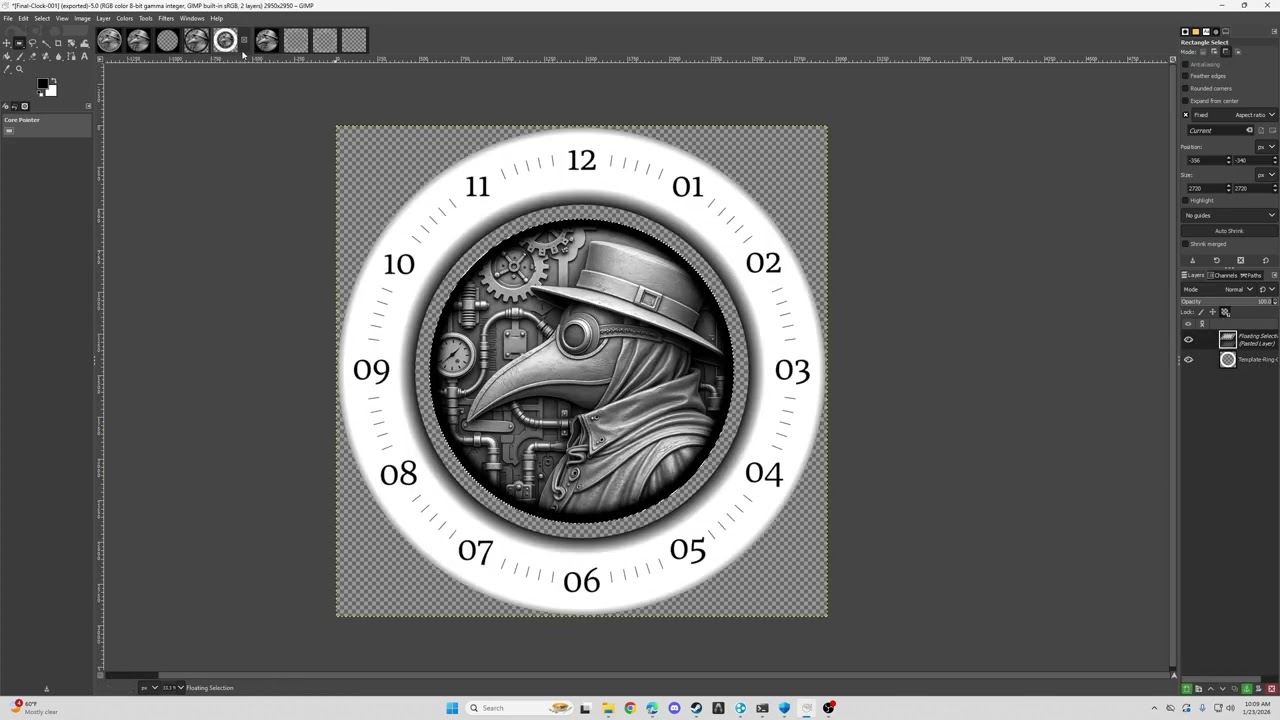This screenshot has height=720, width=1280.
Task: Click the Auto Shrink button
Action: (x=1229, y=231)
